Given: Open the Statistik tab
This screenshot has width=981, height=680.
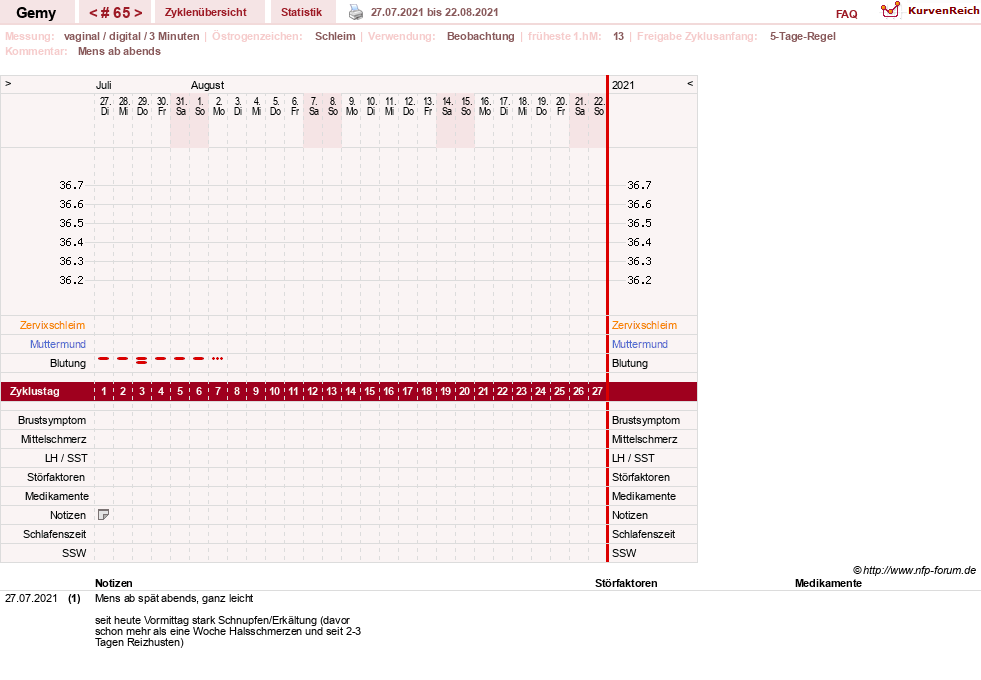Looking at the screenshot, I should pos(301,12).
